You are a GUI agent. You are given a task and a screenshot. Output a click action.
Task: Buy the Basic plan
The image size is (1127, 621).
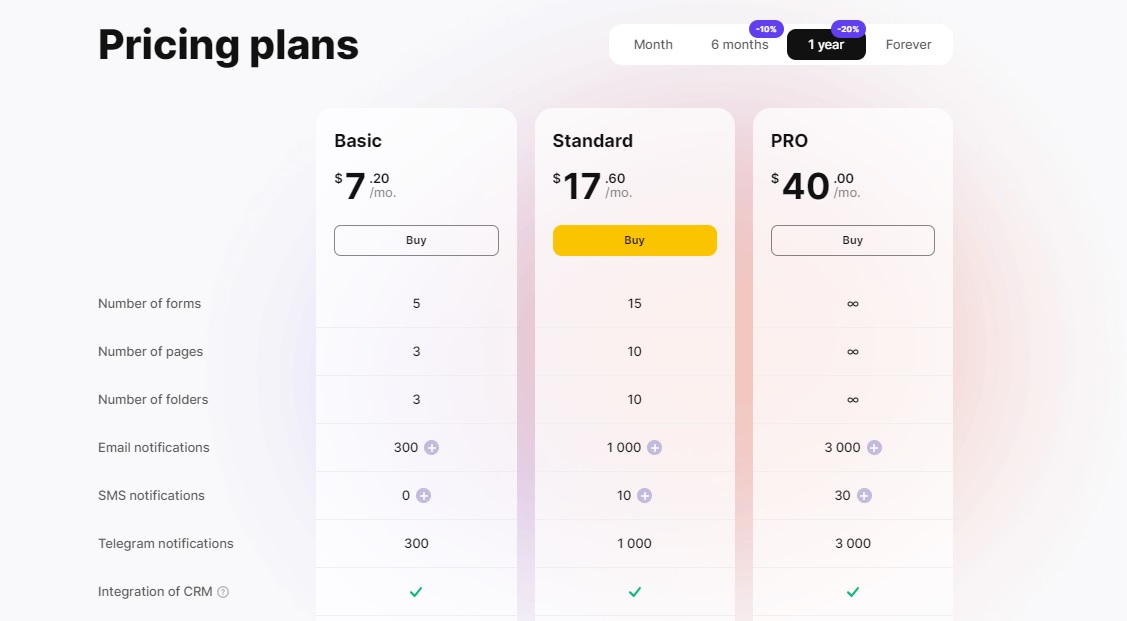[x=416, y=240]
